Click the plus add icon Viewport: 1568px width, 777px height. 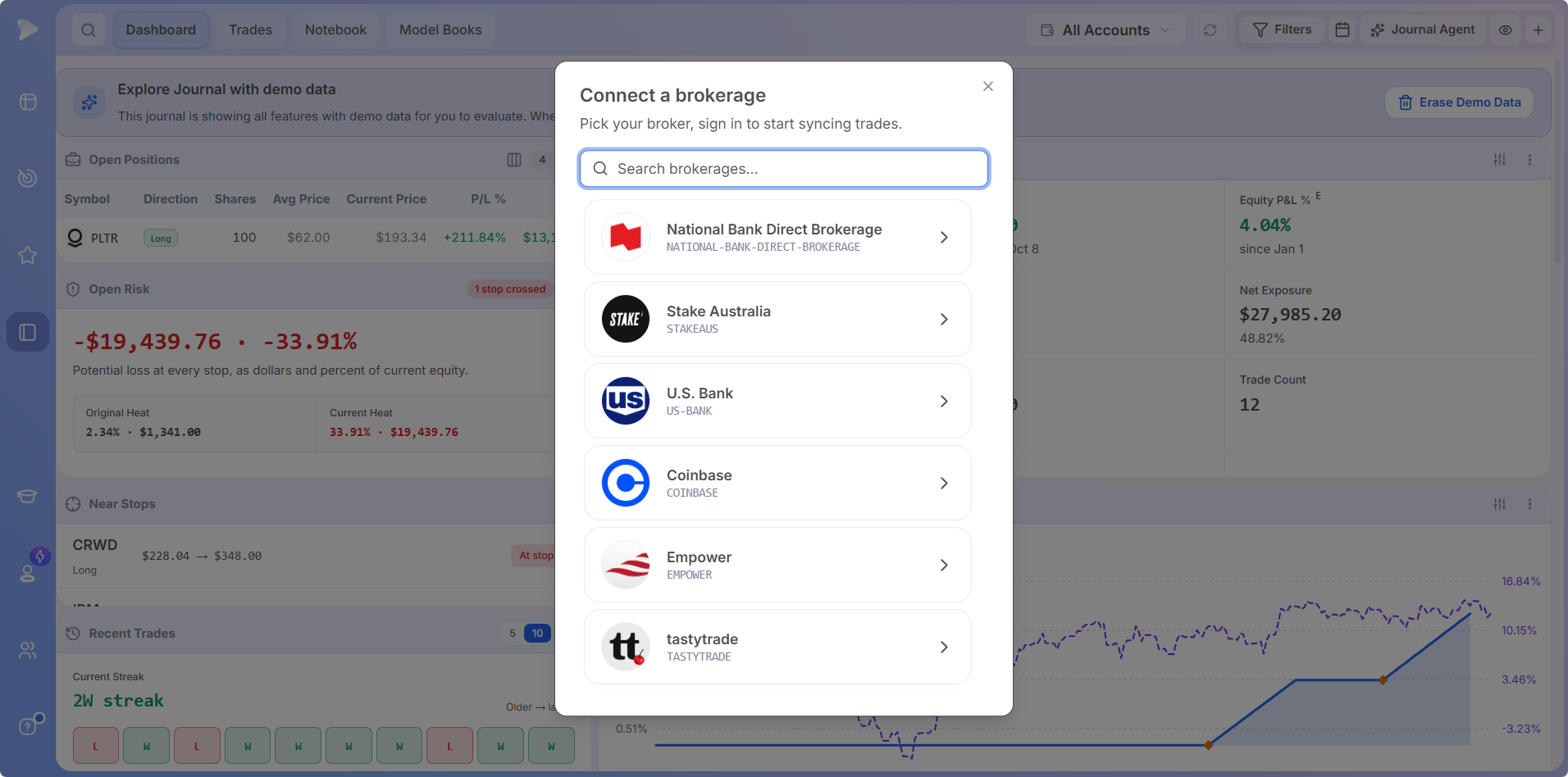pos(1538,30)
